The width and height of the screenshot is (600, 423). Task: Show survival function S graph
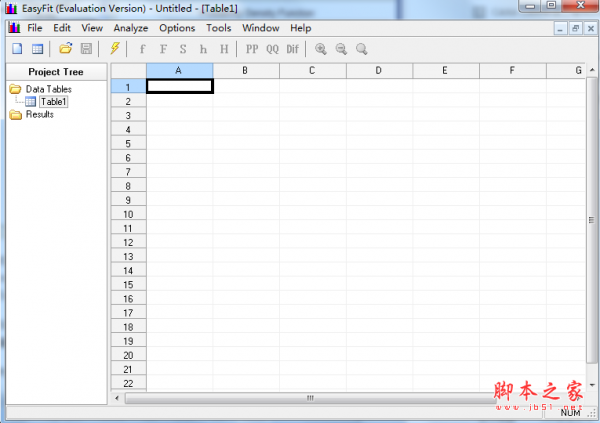[183, 49]
